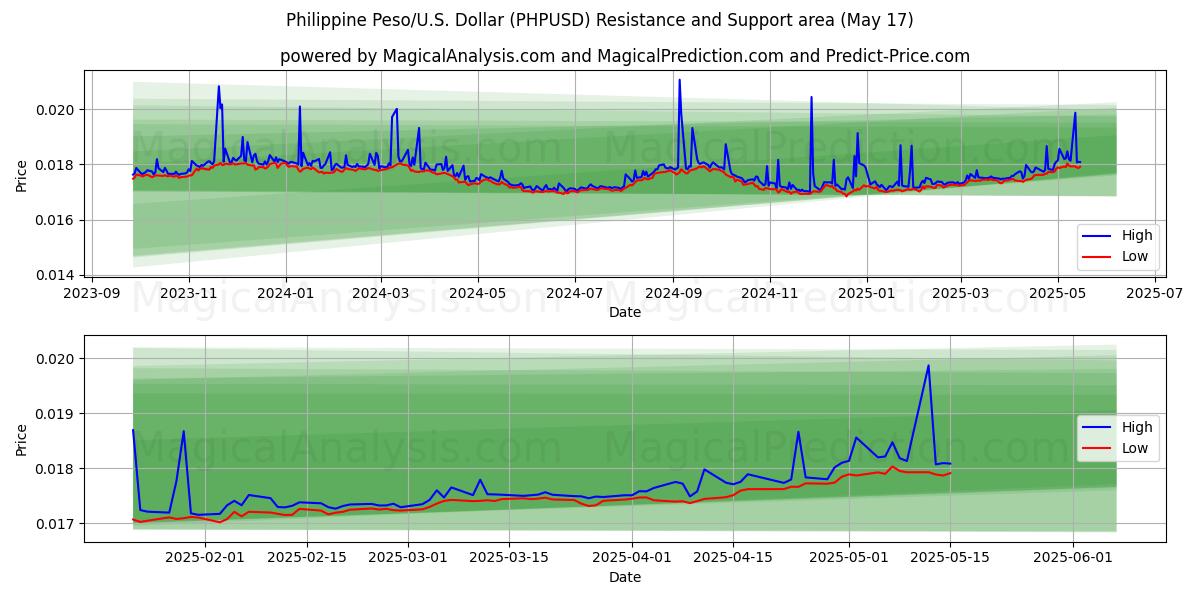Click 'Low' in the lower chart legend
The image size is (1200, 600).
[x=1135, y=448]
